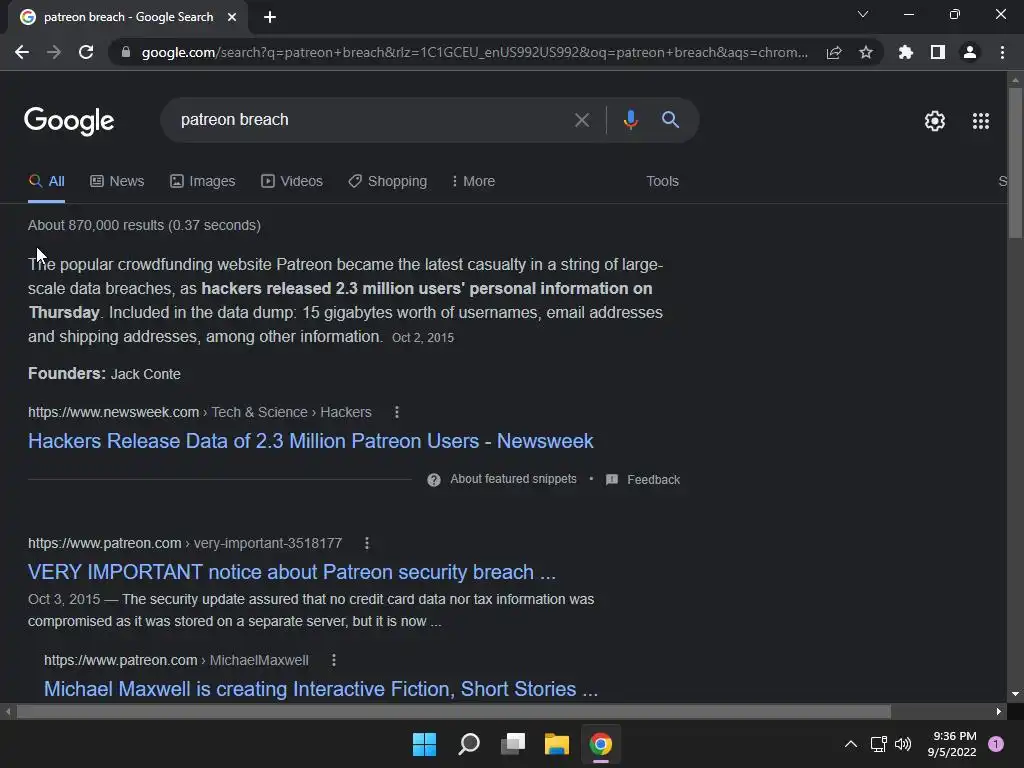Open Google quick settings gear
The width and height of the screenshot is (1024, 768).
pyautogui.click(x=935, y=121)
